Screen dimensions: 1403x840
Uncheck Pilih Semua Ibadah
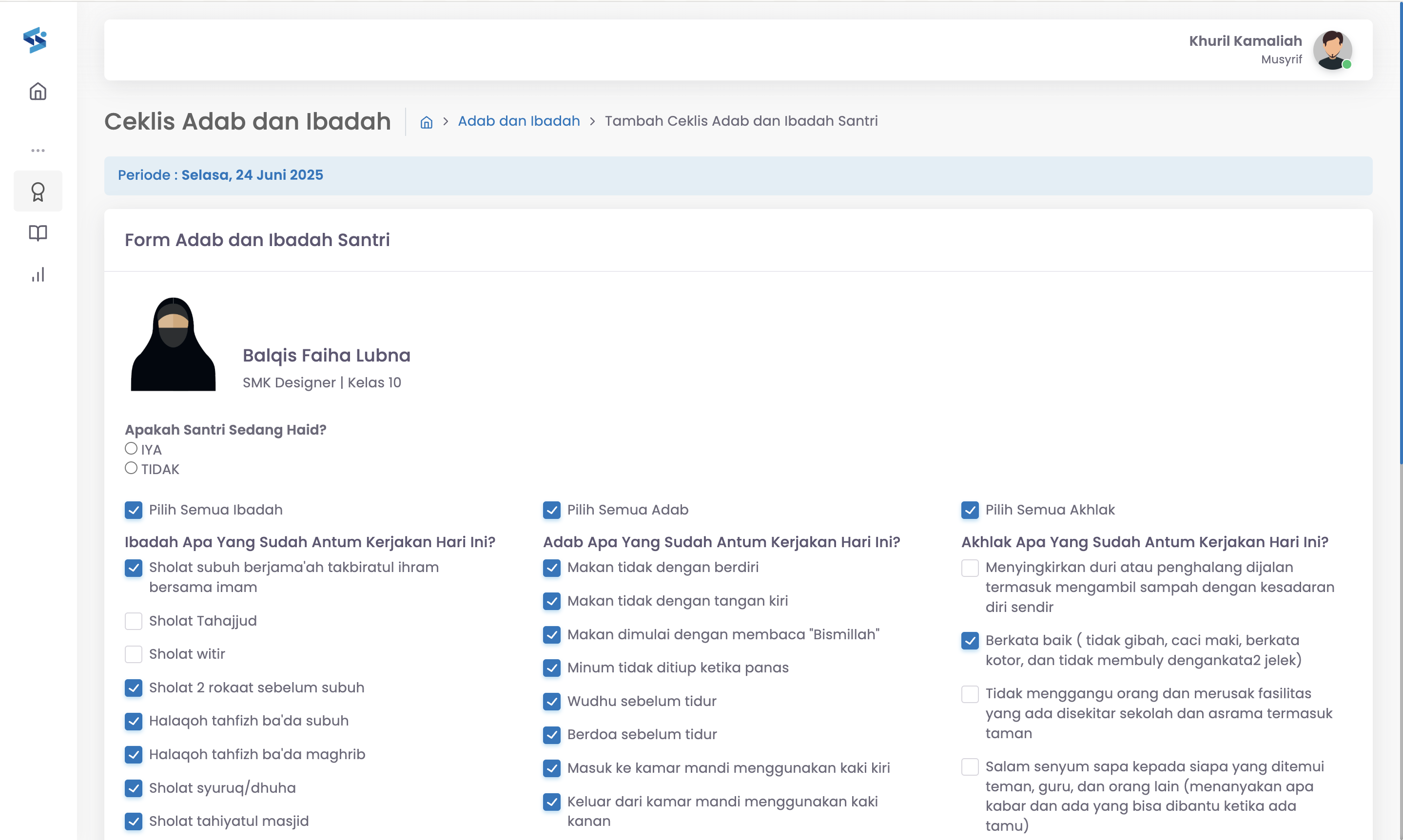coord(134,511)
